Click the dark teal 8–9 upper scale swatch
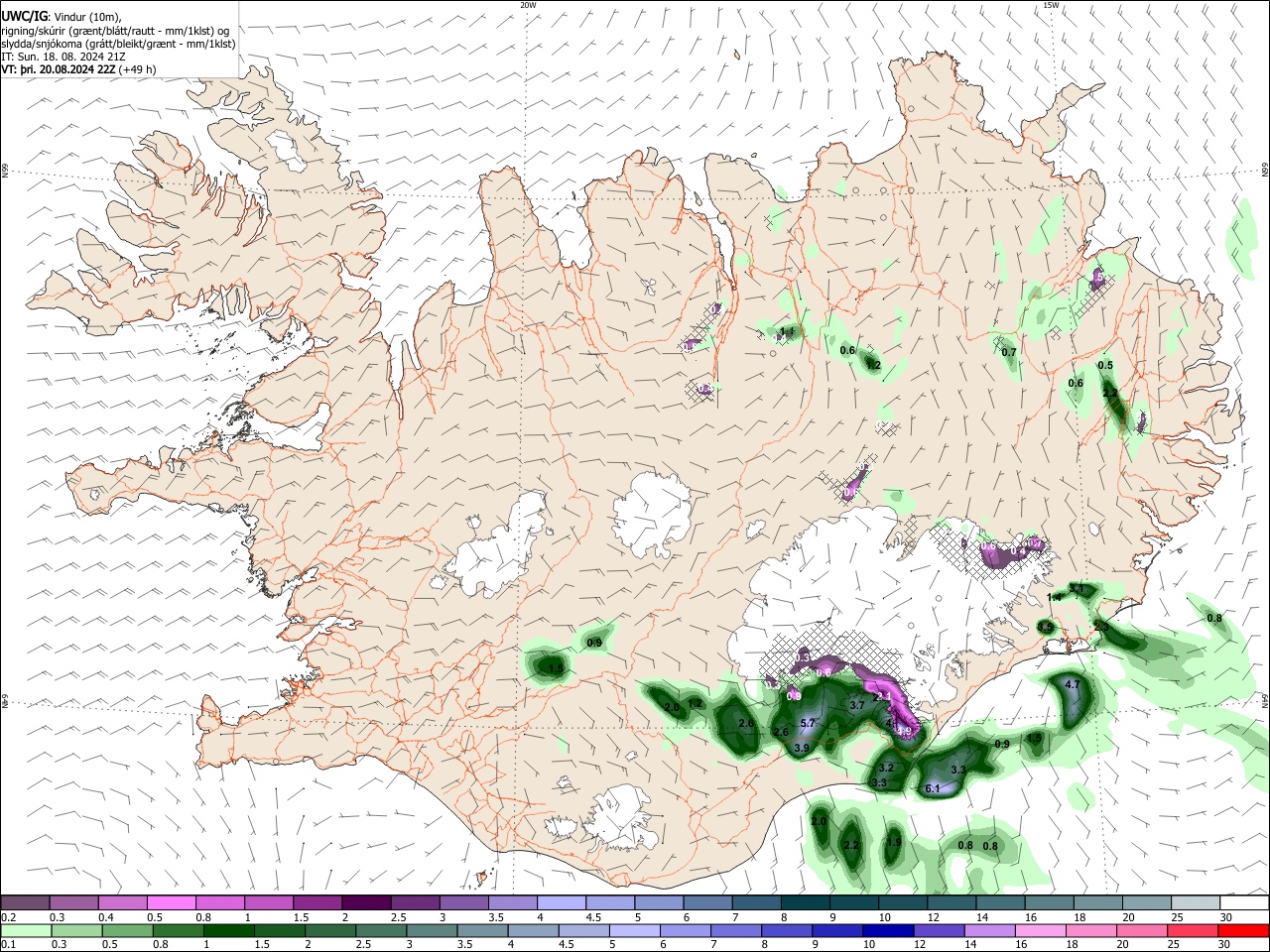Image resolution: width=1270 pixels, height=952 pixels. (805, 902)
